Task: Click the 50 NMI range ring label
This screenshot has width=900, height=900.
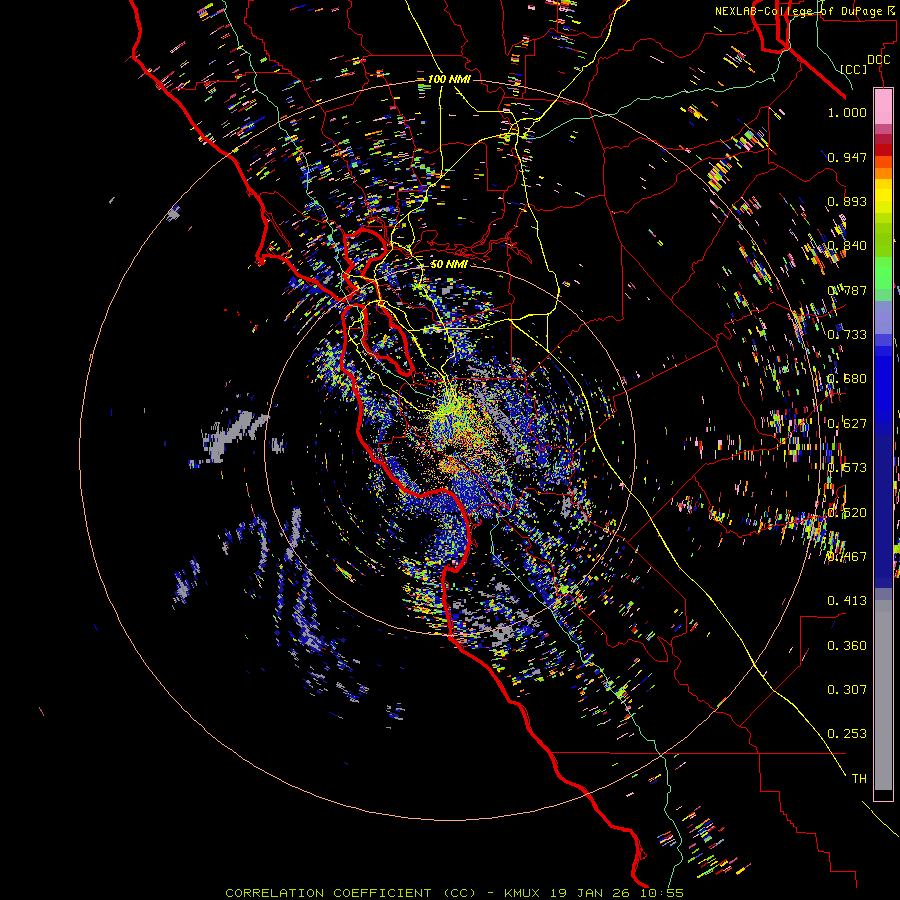Action: click(449, 264)
